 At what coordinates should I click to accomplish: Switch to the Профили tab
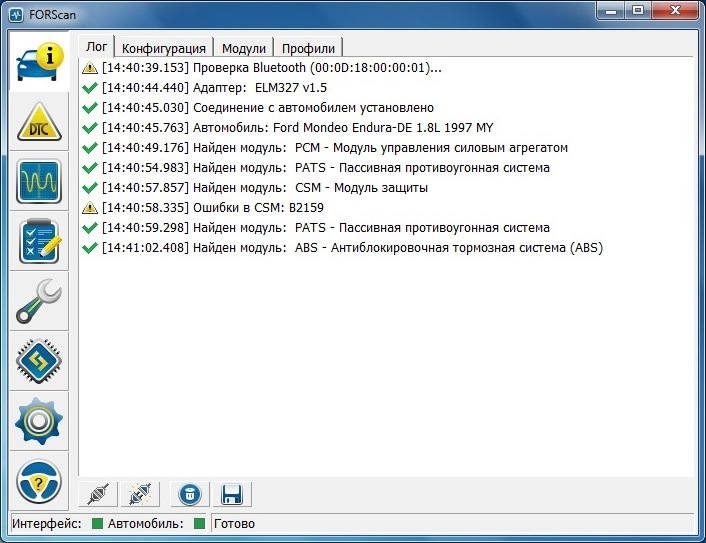click(308, 48)
